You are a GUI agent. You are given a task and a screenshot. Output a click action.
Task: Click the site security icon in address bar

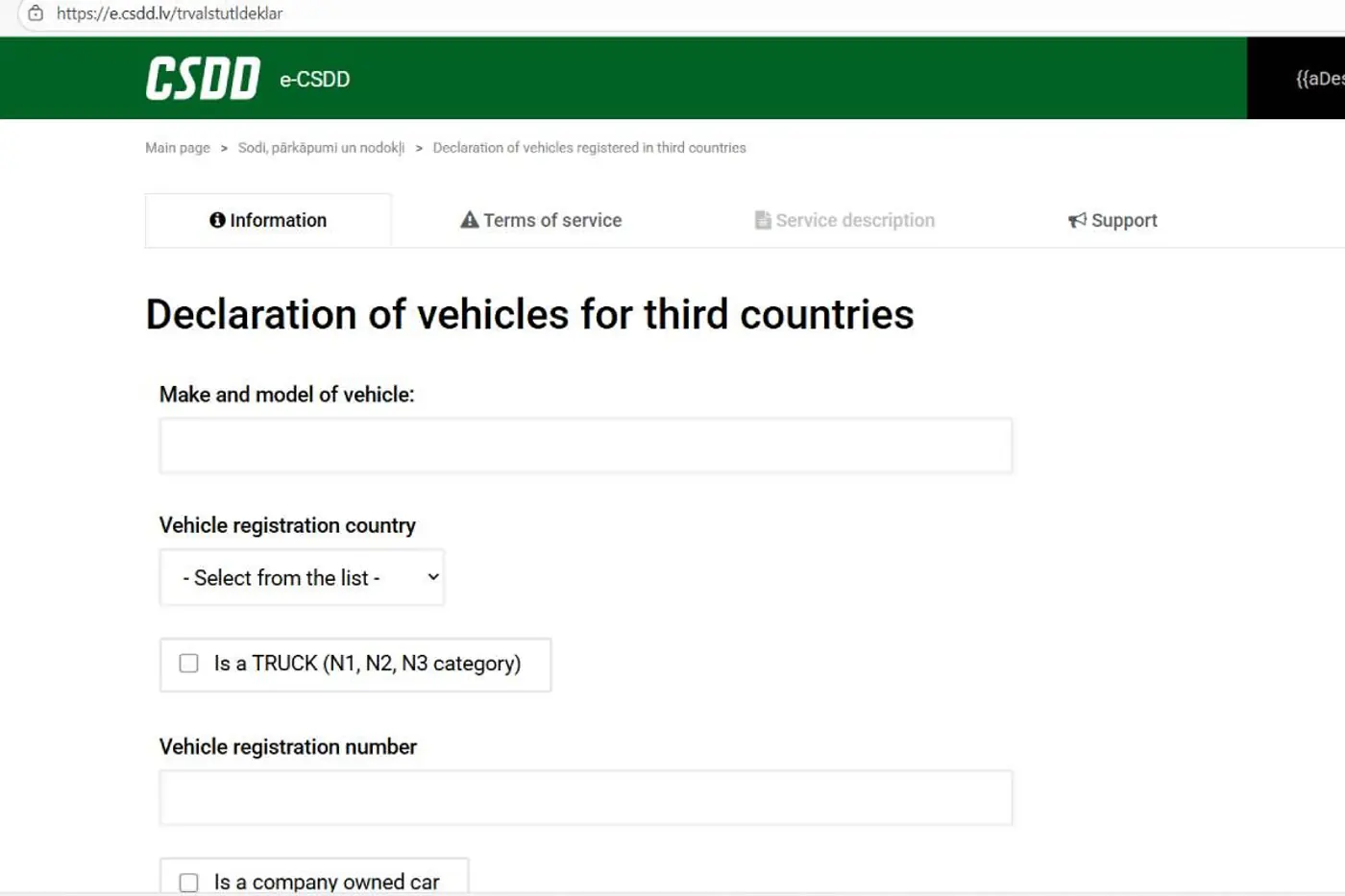[36, 13]
